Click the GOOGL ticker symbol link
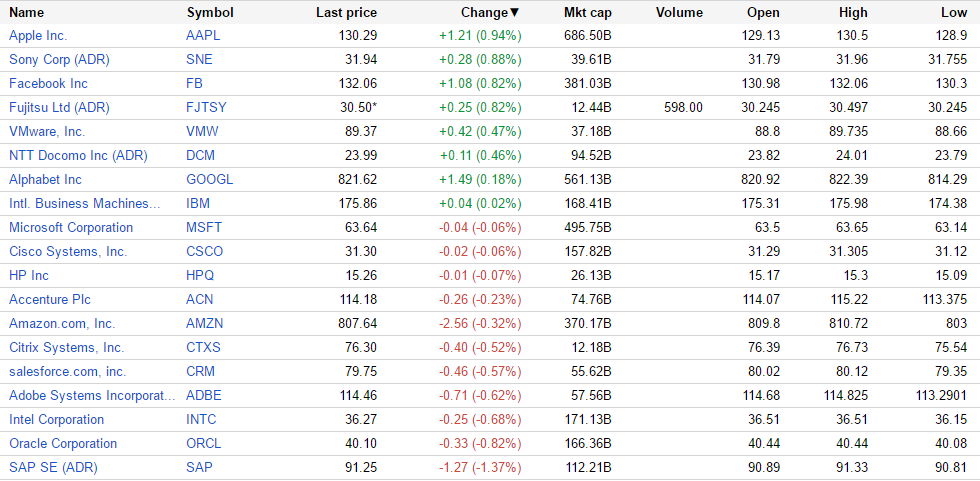This screenshot has height=481, width=980. [209, 180]
